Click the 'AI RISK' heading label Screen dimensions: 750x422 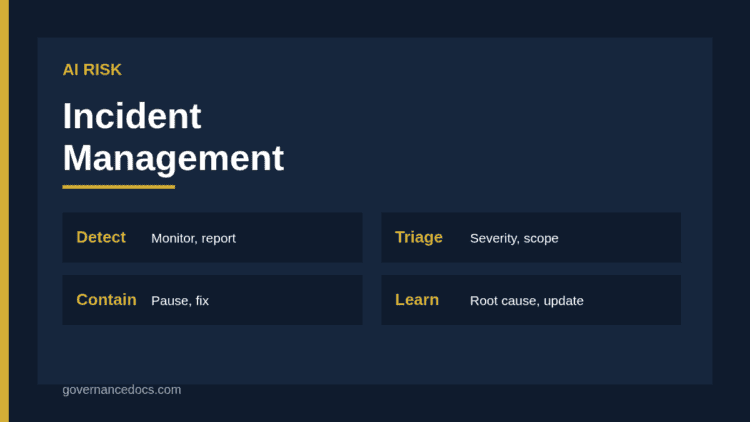click(x=92, y=70)
